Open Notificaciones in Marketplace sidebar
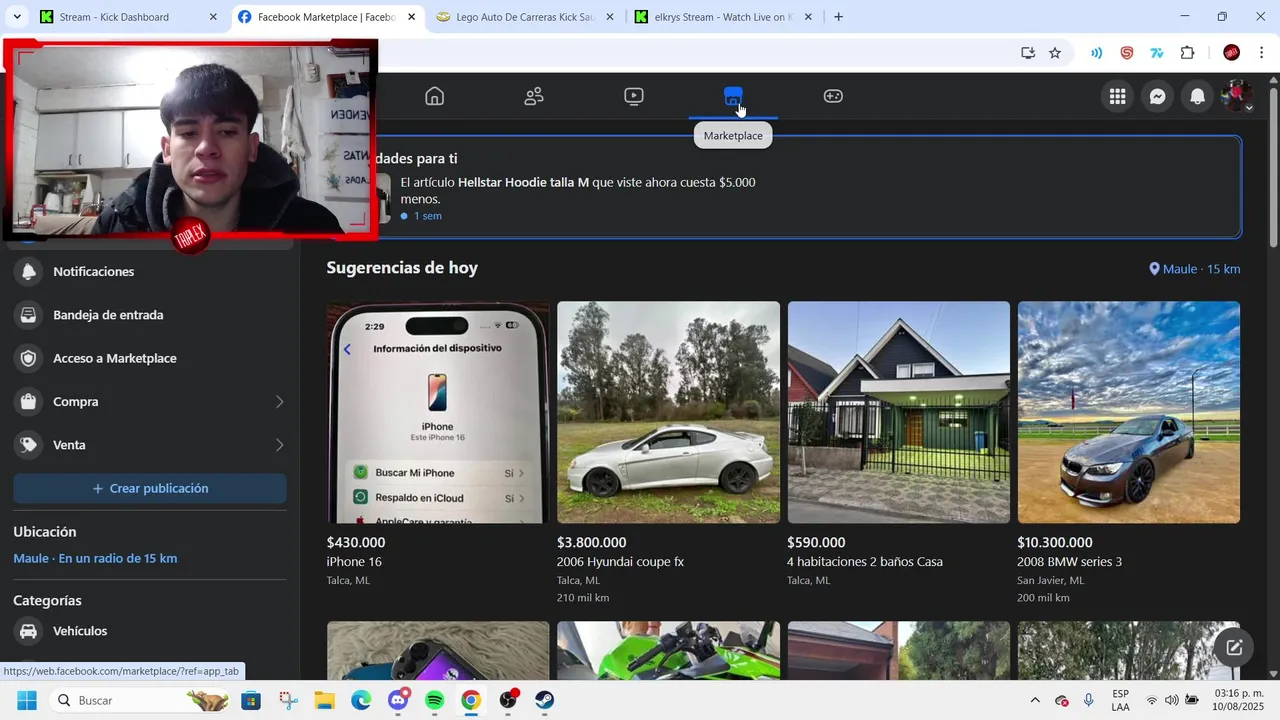This screenshot has width=1280, height=720. click(150, 271)
